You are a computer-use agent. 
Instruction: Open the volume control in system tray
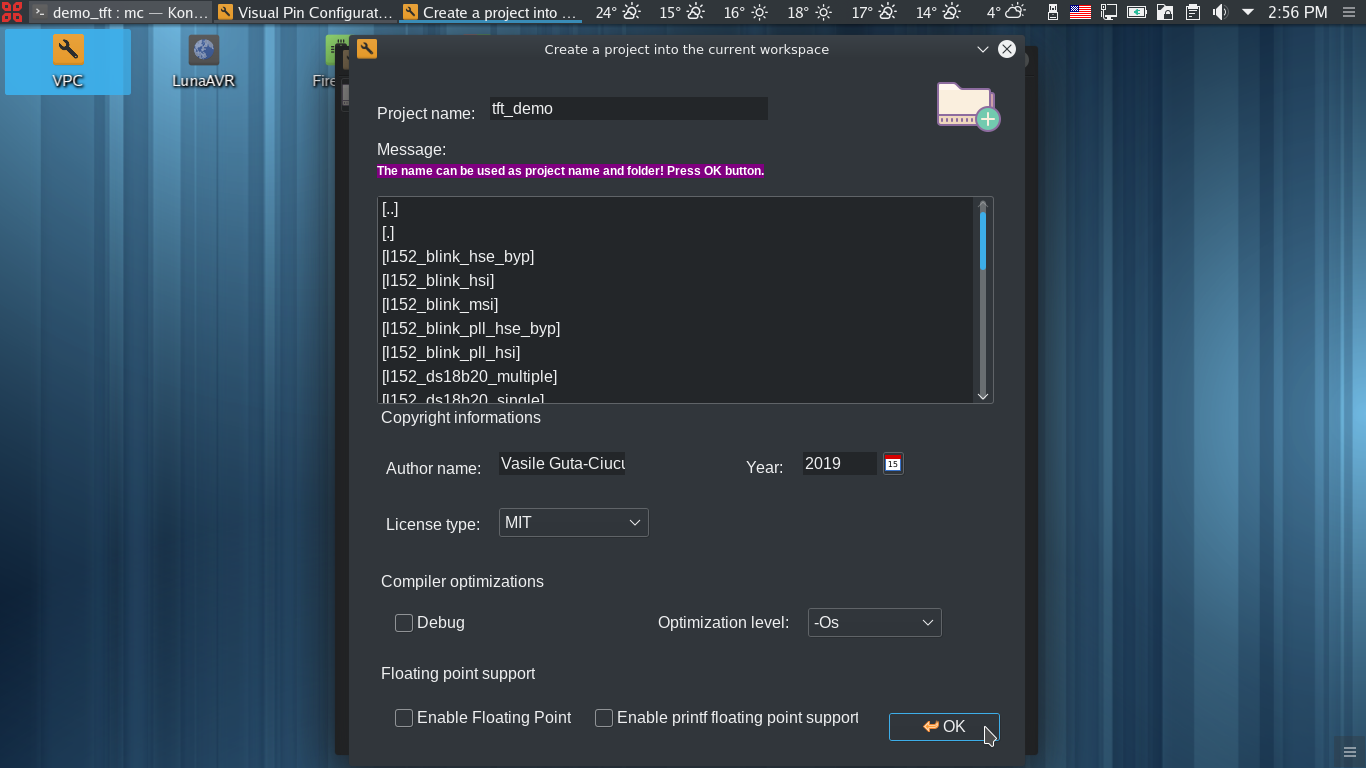point(1220,13)
